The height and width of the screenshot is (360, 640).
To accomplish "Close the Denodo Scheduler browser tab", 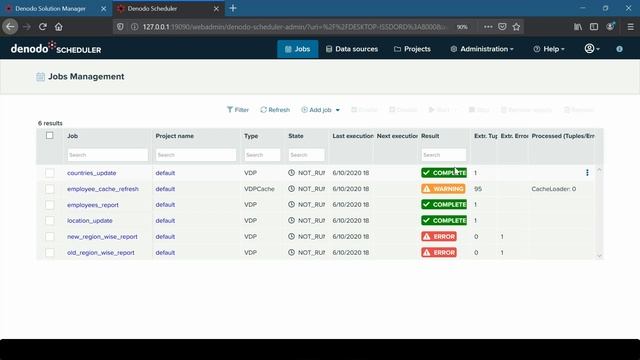I will (216, 9).
